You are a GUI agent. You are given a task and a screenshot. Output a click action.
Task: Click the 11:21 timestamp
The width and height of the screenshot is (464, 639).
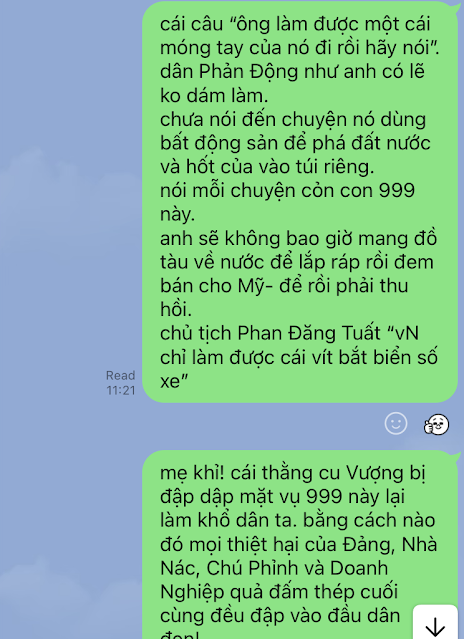coord(121,390)
